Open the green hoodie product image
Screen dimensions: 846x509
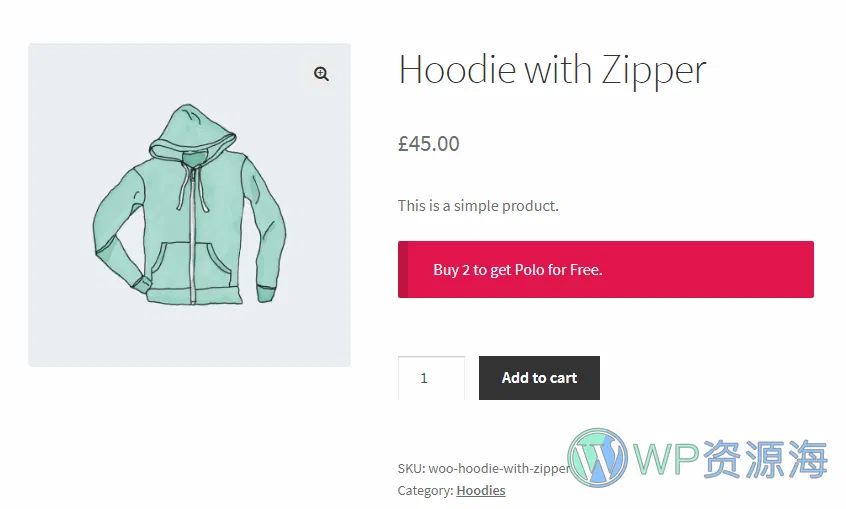(x=189, y=205)
